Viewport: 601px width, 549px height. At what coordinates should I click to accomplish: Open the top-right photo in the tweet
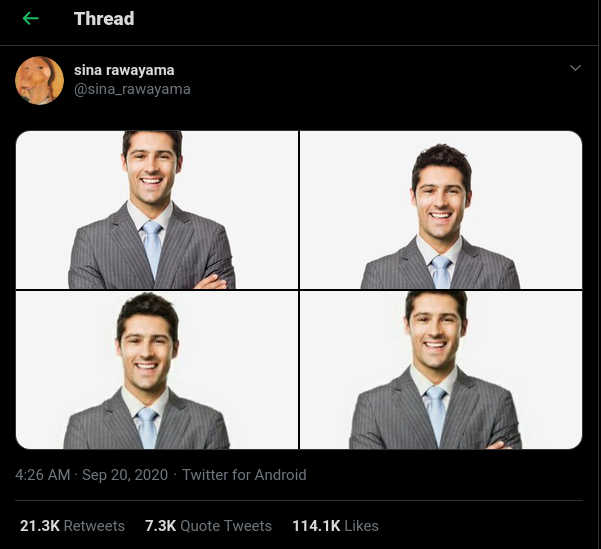click(441, 210)
